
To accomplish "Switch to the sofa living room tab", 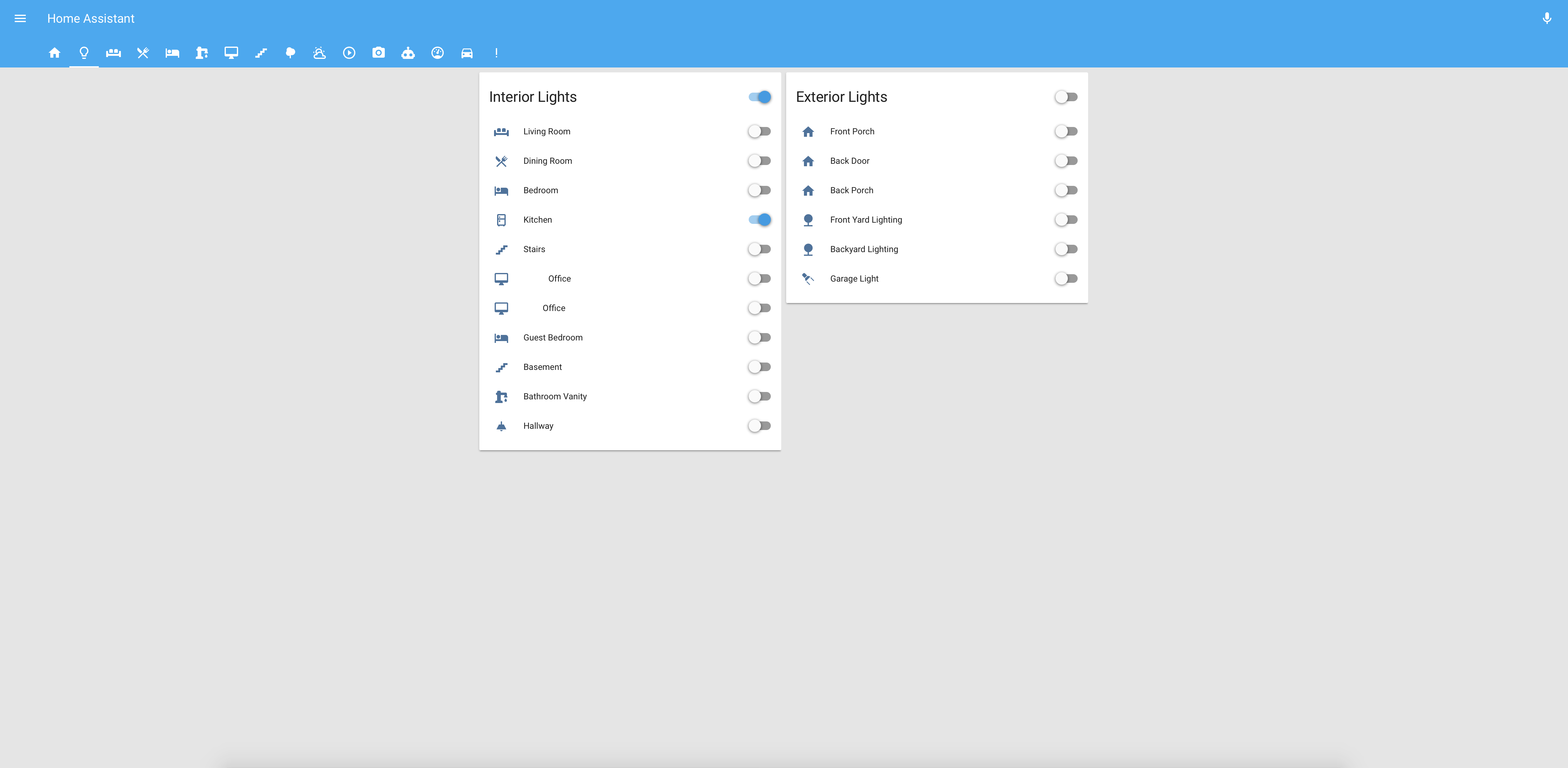I will [113, 53].
